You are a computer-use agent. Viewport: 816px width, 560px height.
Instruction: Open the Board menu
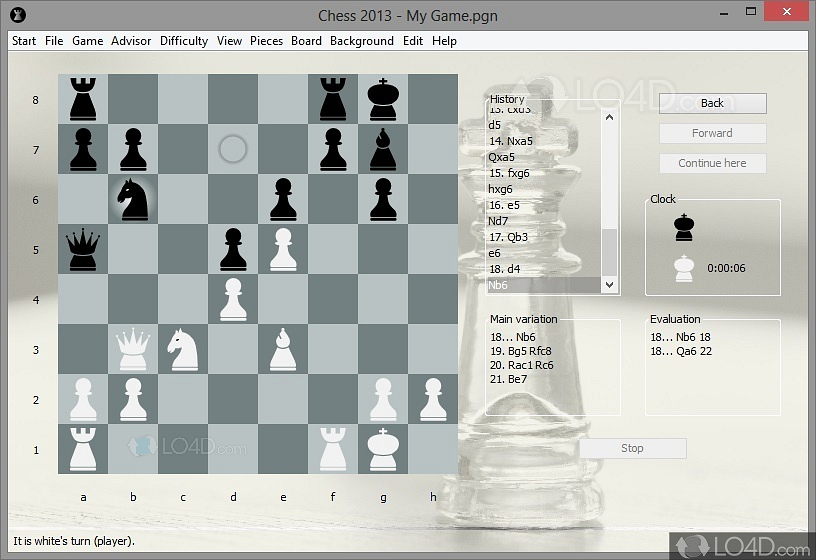307,41
